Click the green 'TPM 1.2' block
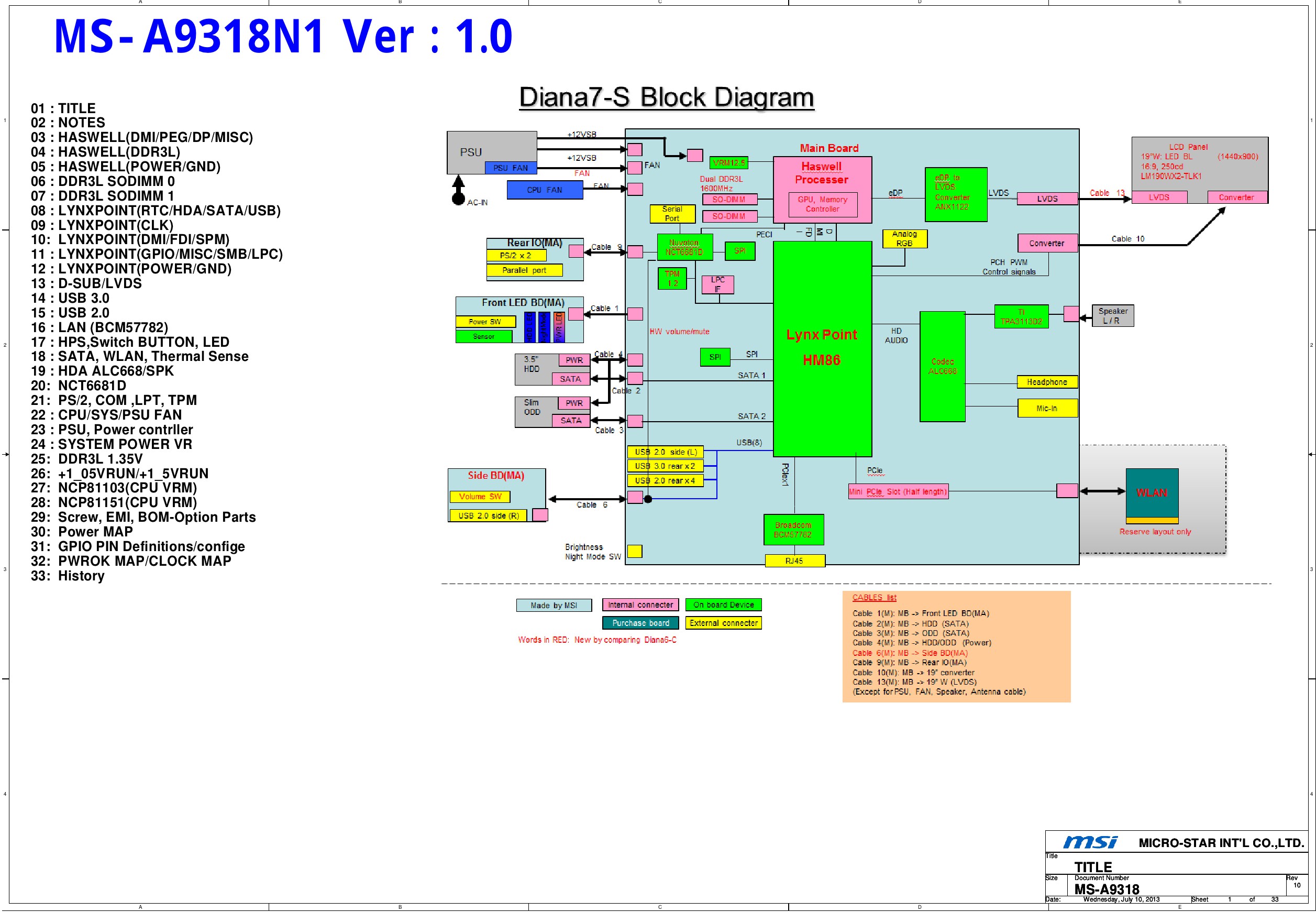This screenshot has width=1316, height=912. tap(672, 278)
